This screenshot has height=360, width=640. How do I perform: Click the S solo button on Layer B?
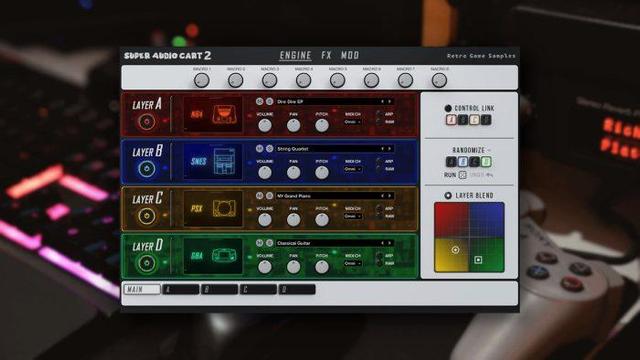pos(269,149)
